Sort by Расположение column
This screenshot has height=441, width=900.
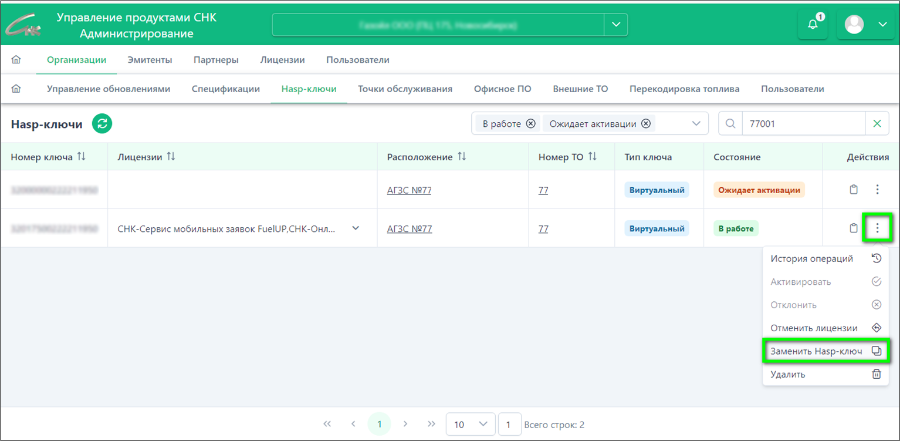462,157
